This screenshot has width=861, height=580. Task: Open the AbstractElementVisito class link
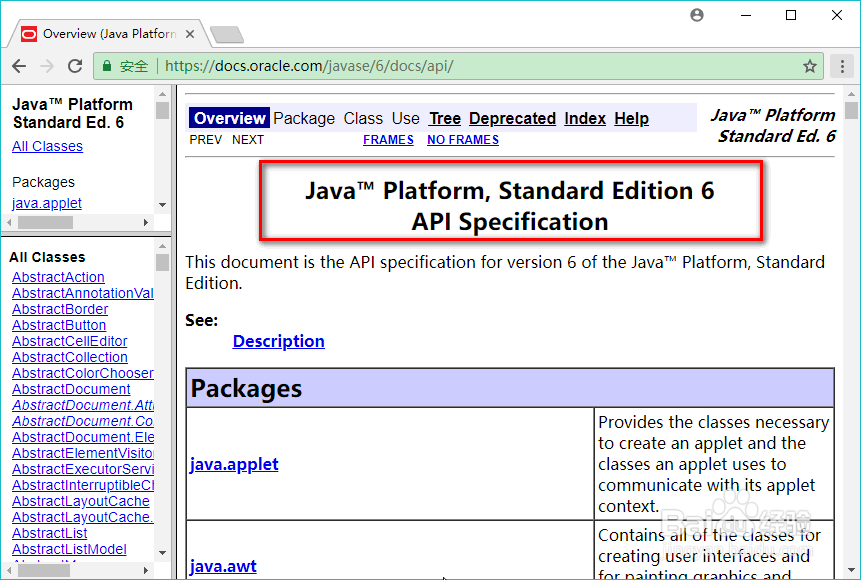click(x=83, y=453)
